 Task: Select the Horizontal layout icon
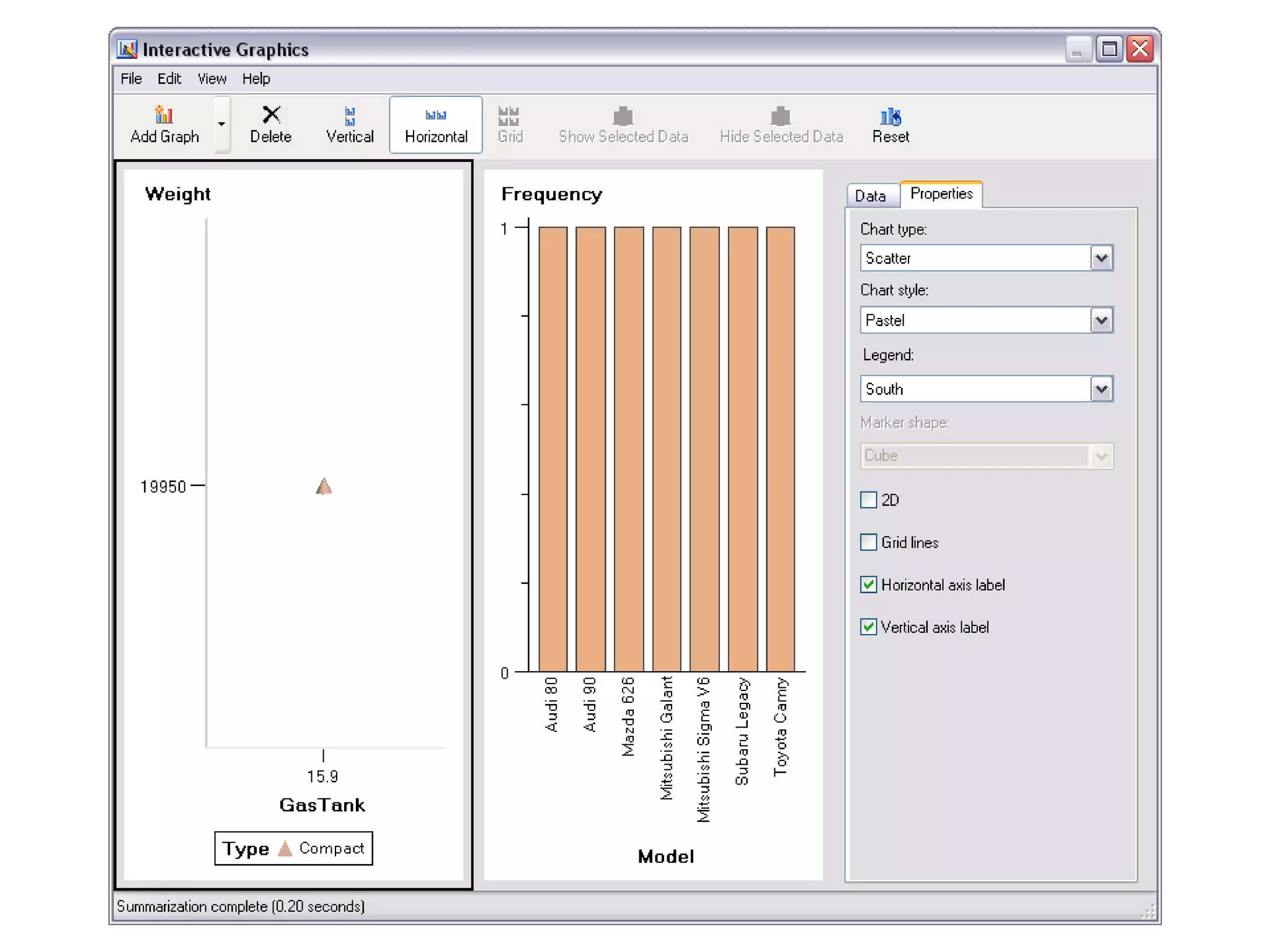pos(435,115)
